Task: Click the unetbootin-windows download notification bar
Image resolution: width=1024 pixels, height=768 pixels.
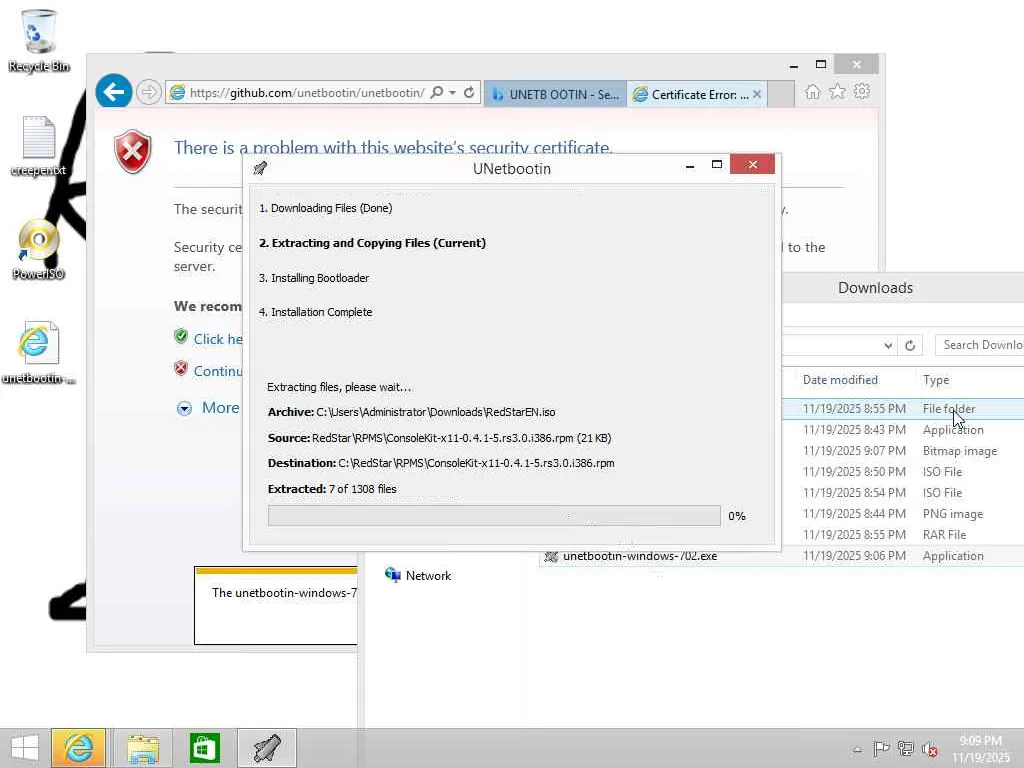Action: pos(276,605)
